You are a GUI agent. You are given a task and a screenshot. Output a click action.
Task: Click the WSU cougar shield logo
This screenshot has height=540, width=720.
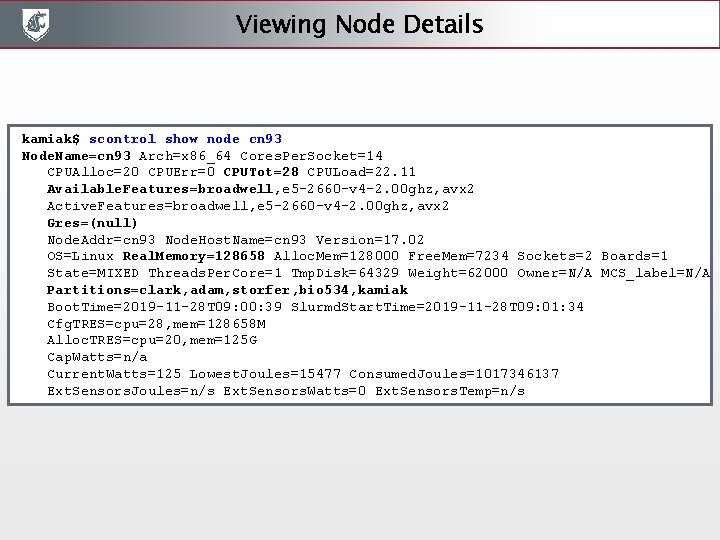35,24
